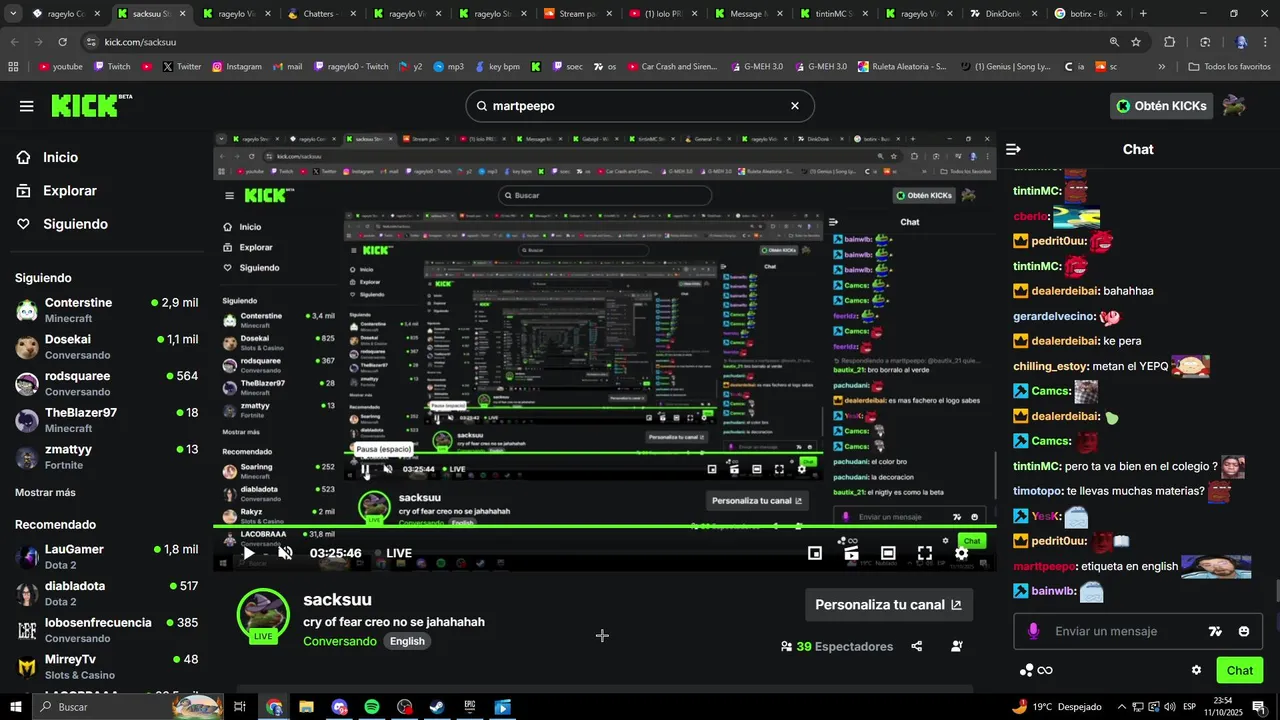Open the sacksuu channel avatar

(x=263, y=615)
